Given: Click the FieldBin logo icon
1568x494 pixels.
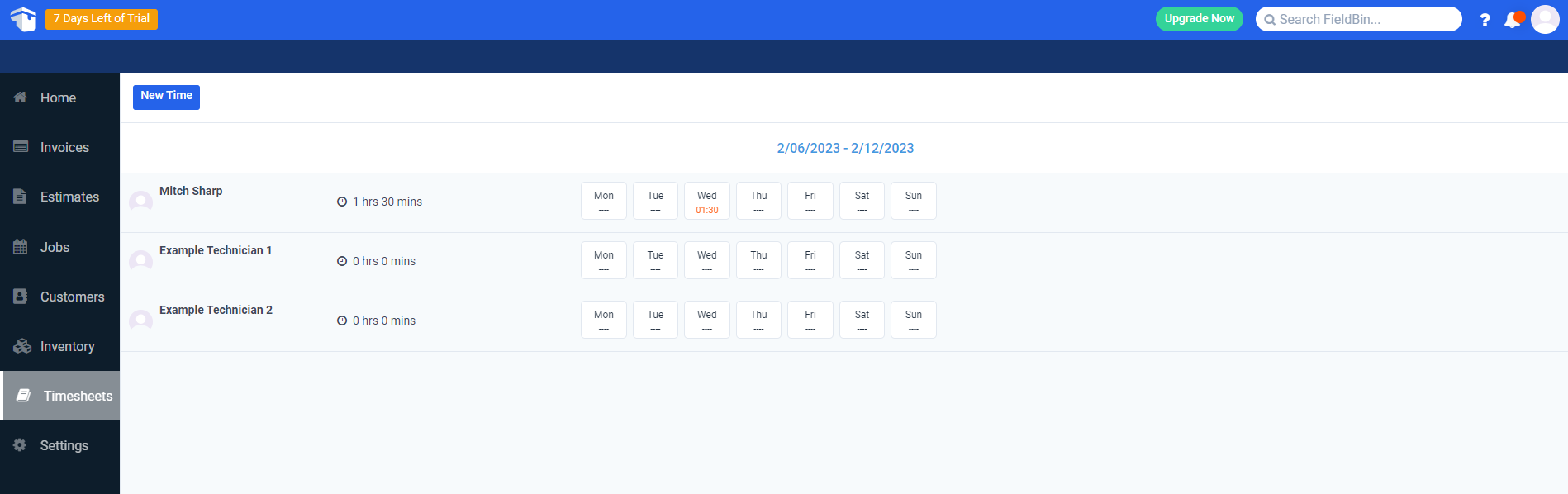Looking at the screenshot, I should pos(23,19).
